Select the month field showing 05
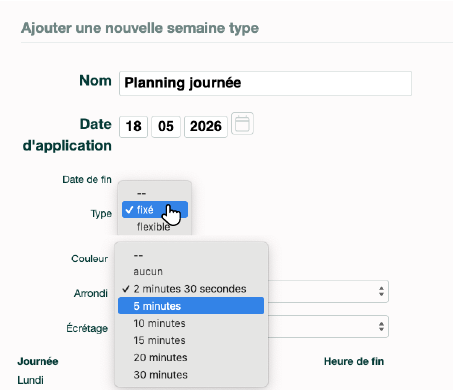The height and width of the screenshot is (391, 453). (166, 127)
